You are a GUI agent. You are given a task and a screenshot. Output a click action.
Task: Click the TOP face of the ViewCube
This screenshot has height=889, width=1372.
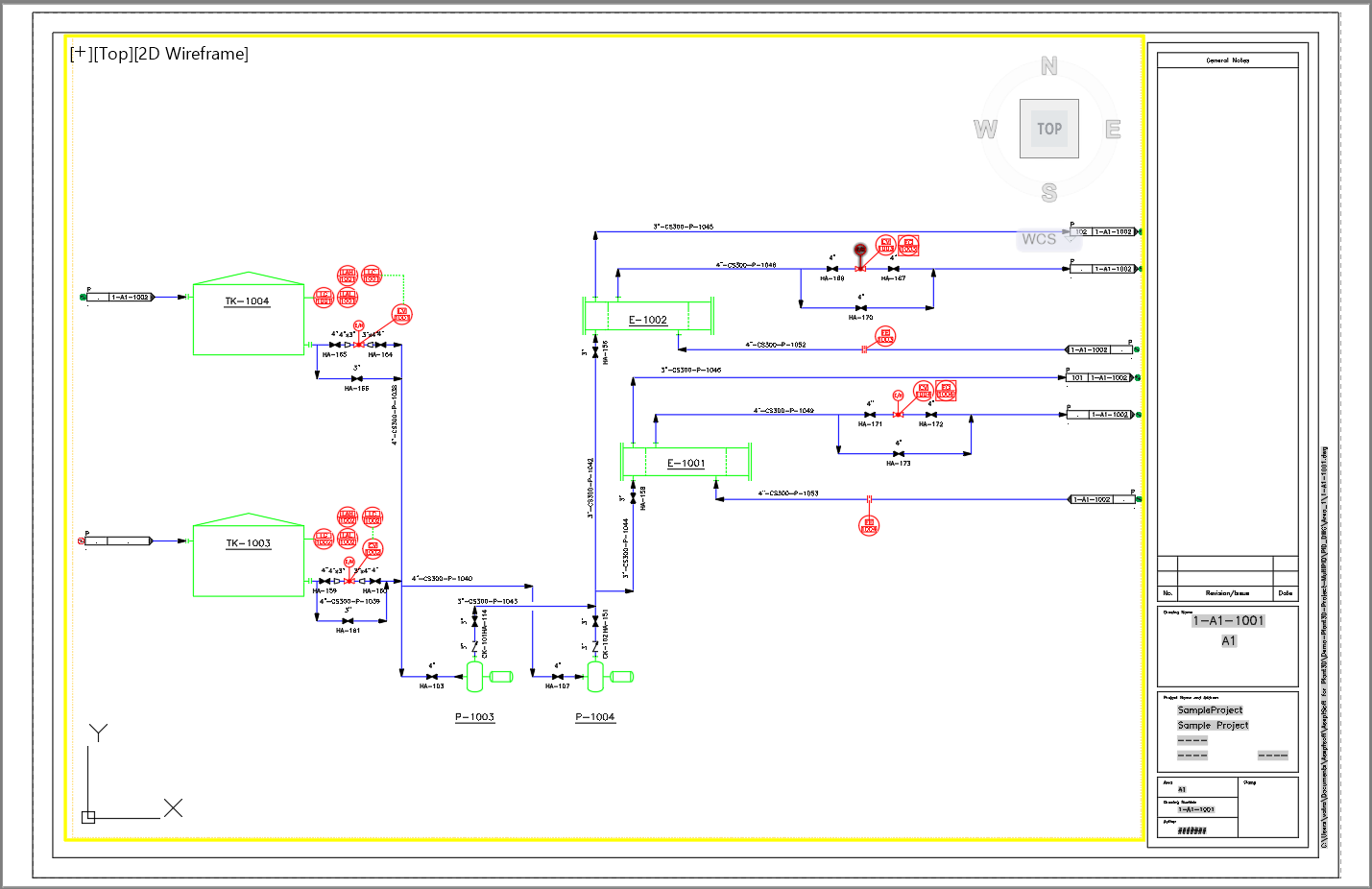1049,129
